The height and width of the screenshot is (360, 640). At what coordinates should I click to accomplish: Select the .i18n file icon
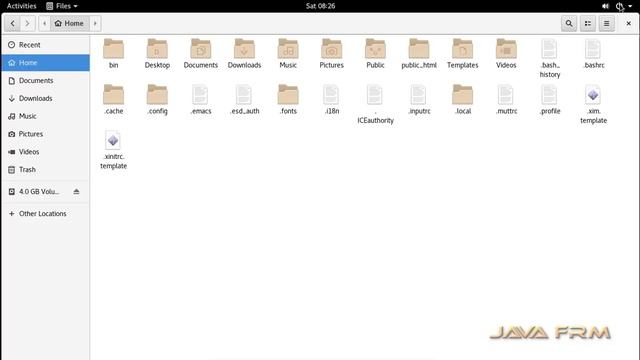[331, 94]
